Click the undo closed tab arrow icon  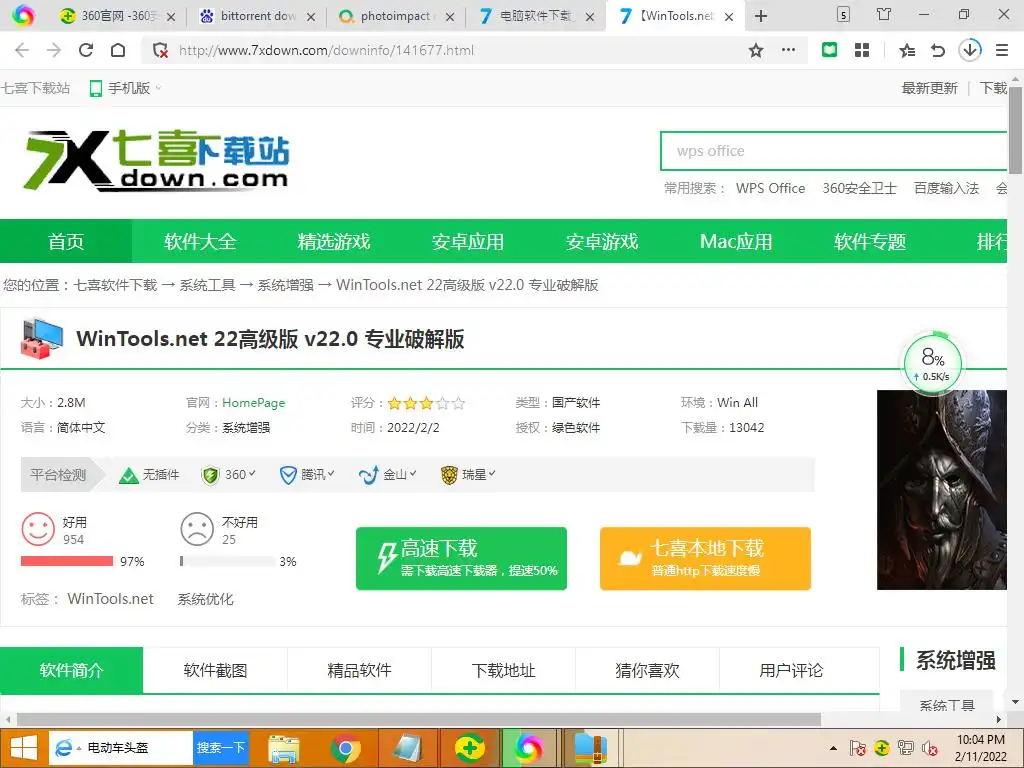click(x=938, y=50)
